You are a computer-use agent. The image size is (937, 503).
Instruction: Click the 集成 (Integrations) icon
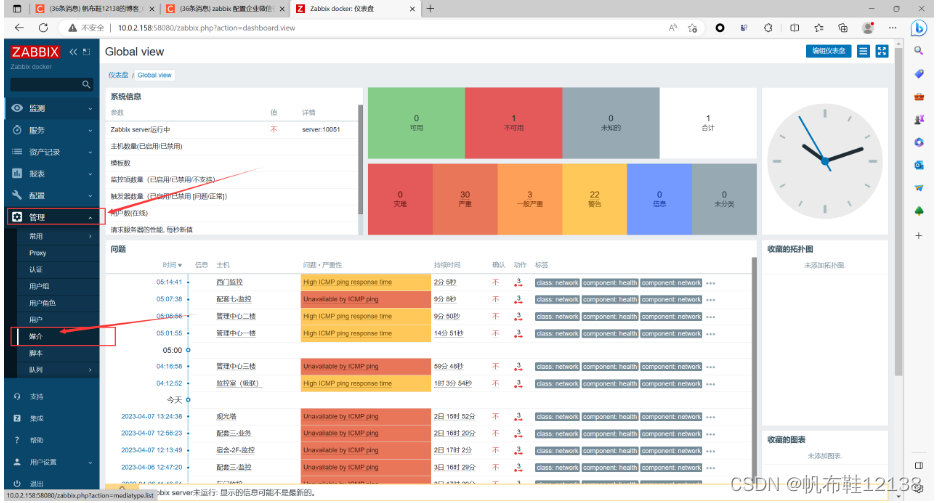point(17,418)
